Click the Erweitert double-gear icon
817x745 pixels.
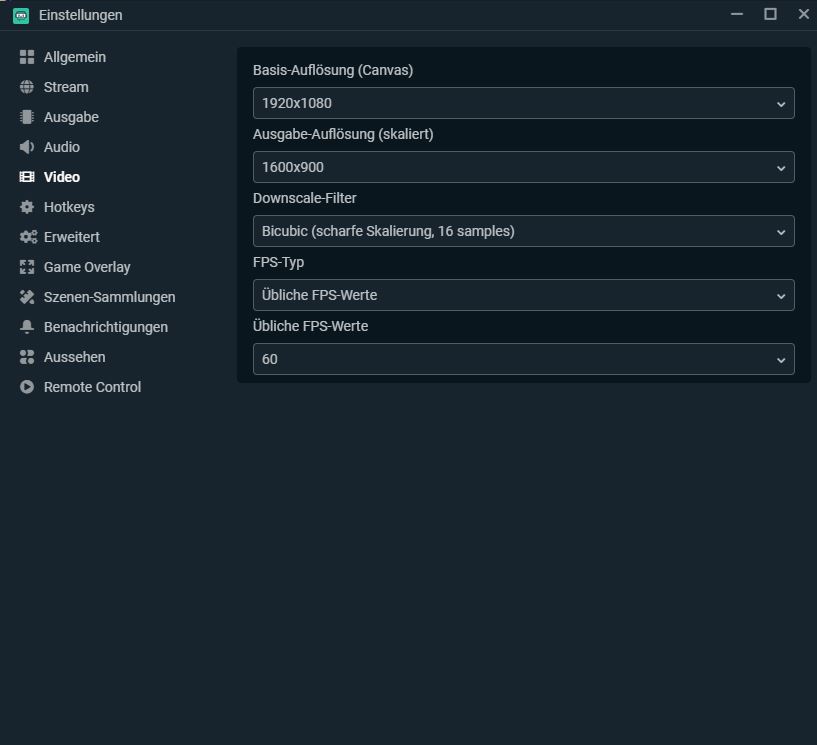tap(27, 237)
